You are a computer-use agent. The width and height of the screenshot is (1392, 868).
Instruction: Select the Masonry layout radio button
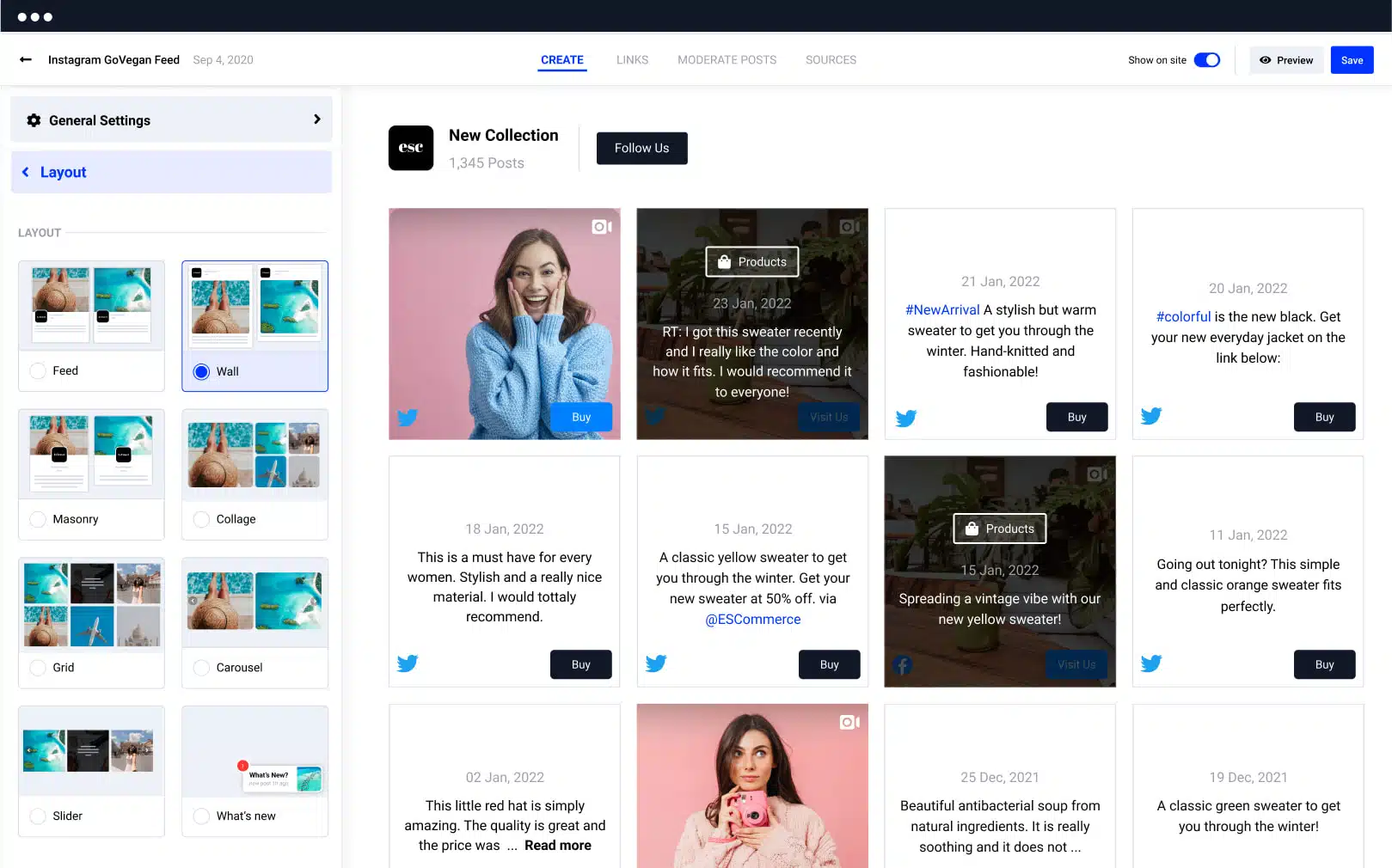pos(38,519)
